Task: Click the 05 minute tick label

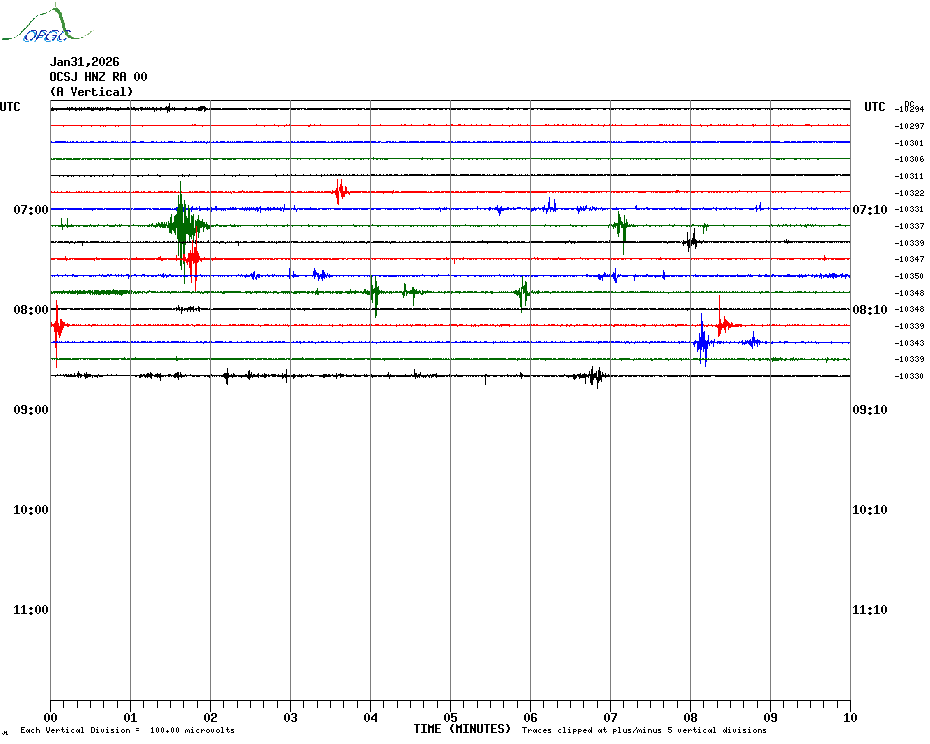Action: (x=450, y=717)
